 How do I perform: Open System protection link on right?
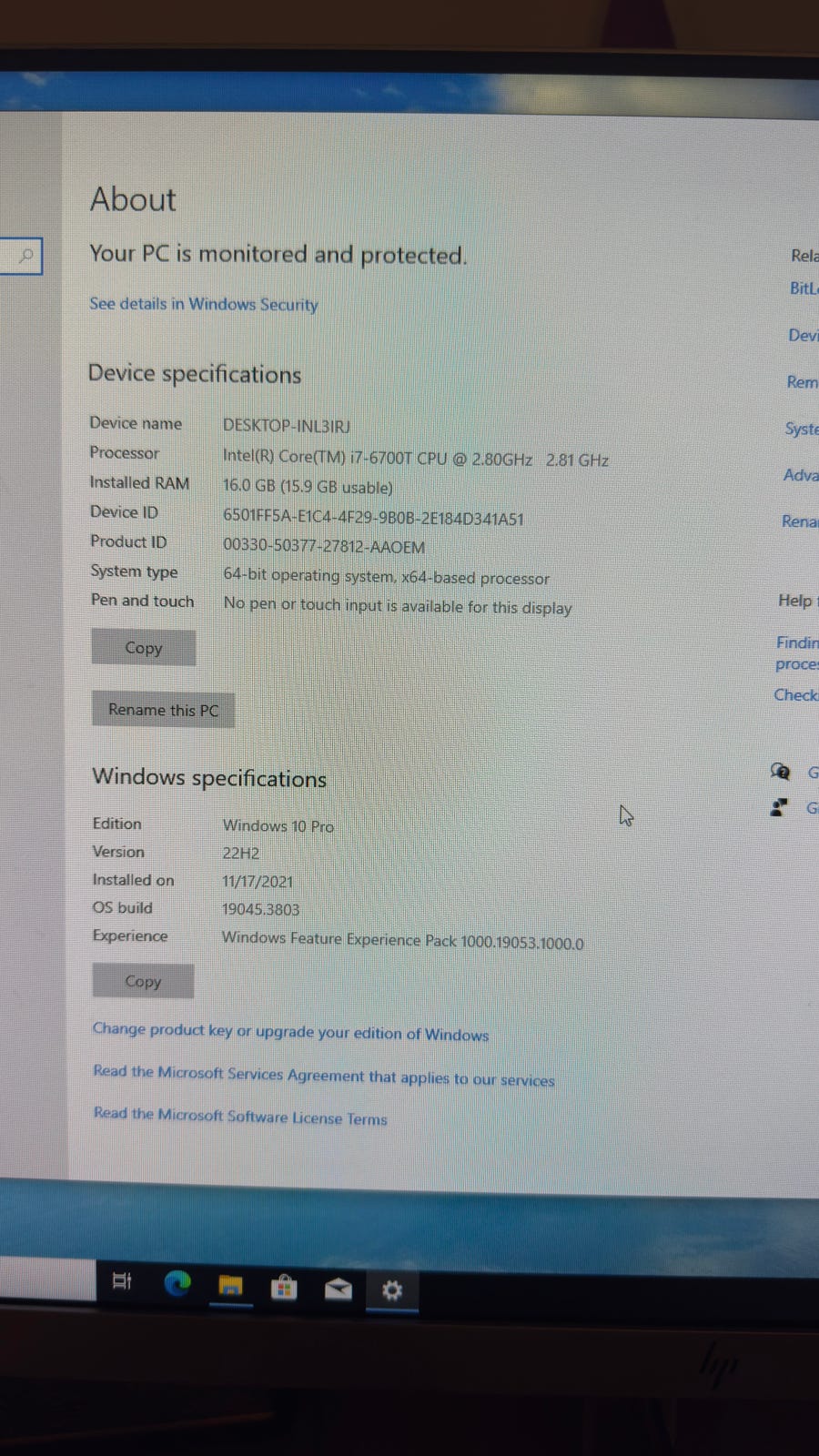pos(801,429)
